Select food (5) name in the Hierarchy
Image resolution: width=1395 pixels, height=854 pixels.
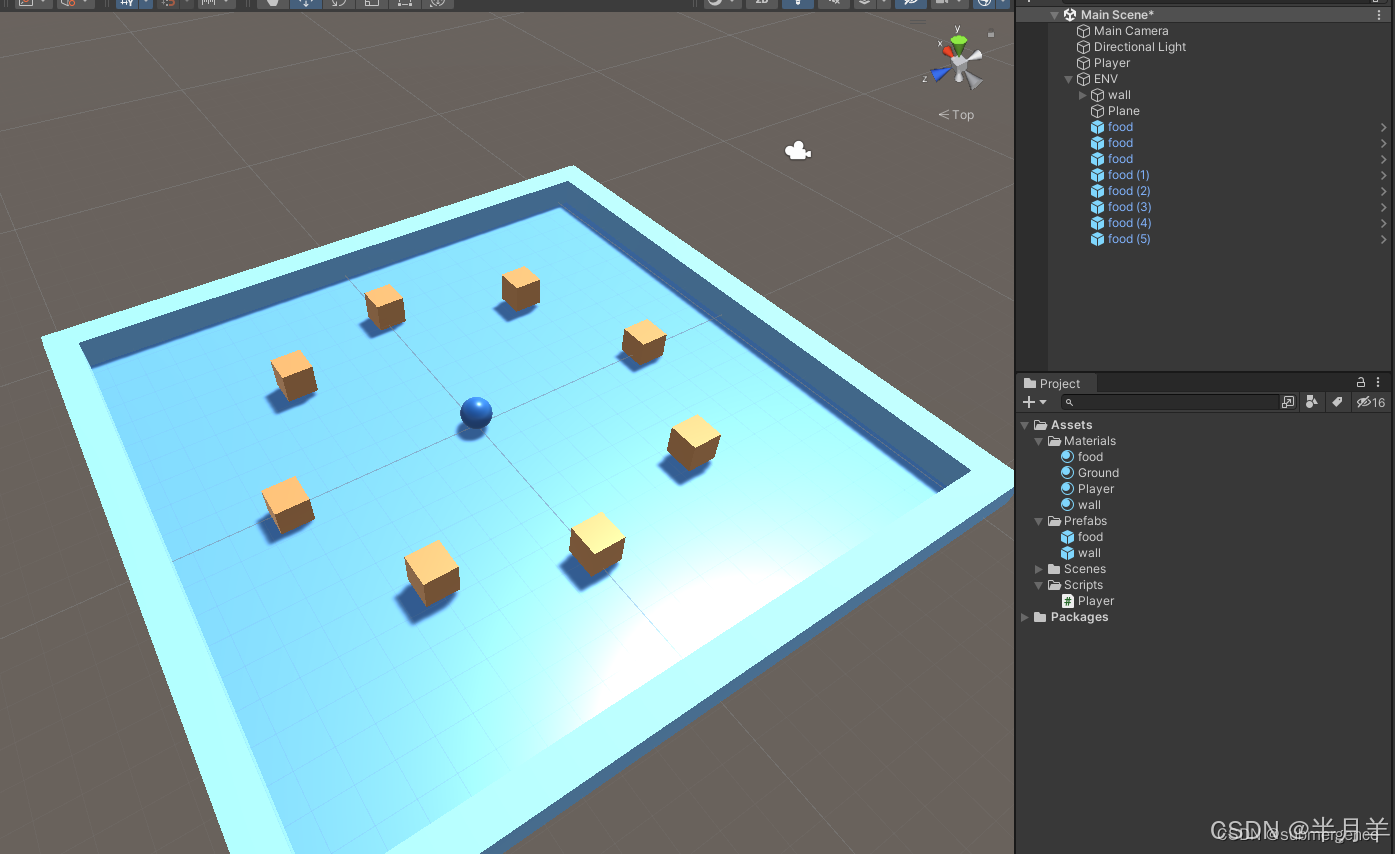click(1129, 239)
